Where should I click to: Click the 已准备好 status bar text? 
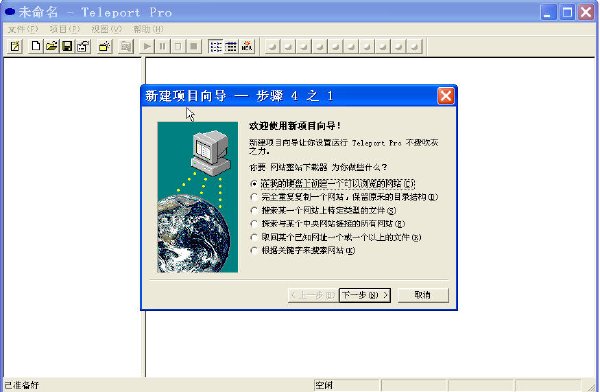point(22,385)
